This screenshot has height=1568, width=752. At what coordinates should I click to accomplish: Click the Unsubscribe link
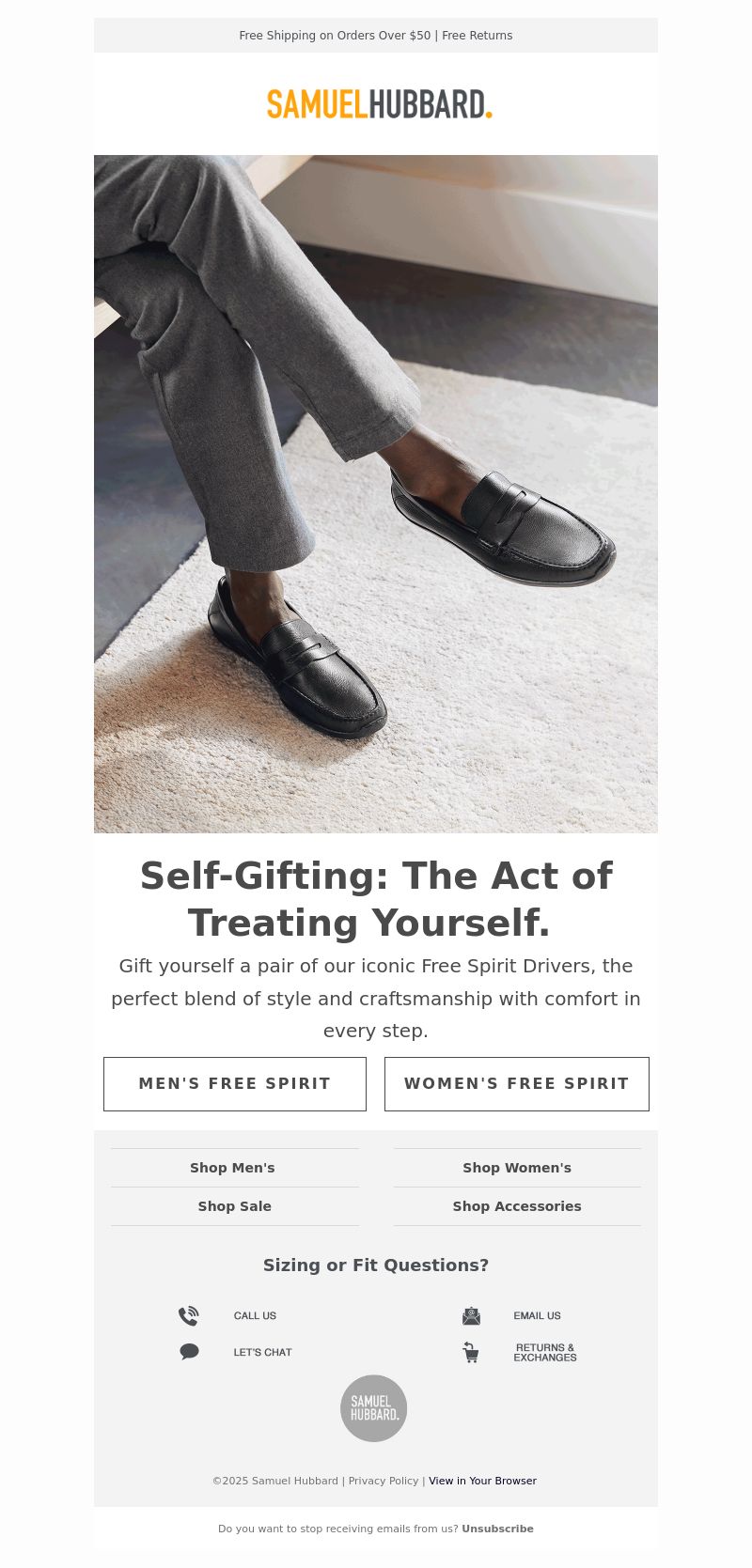pyautogui.click(x=497, y=1529)
